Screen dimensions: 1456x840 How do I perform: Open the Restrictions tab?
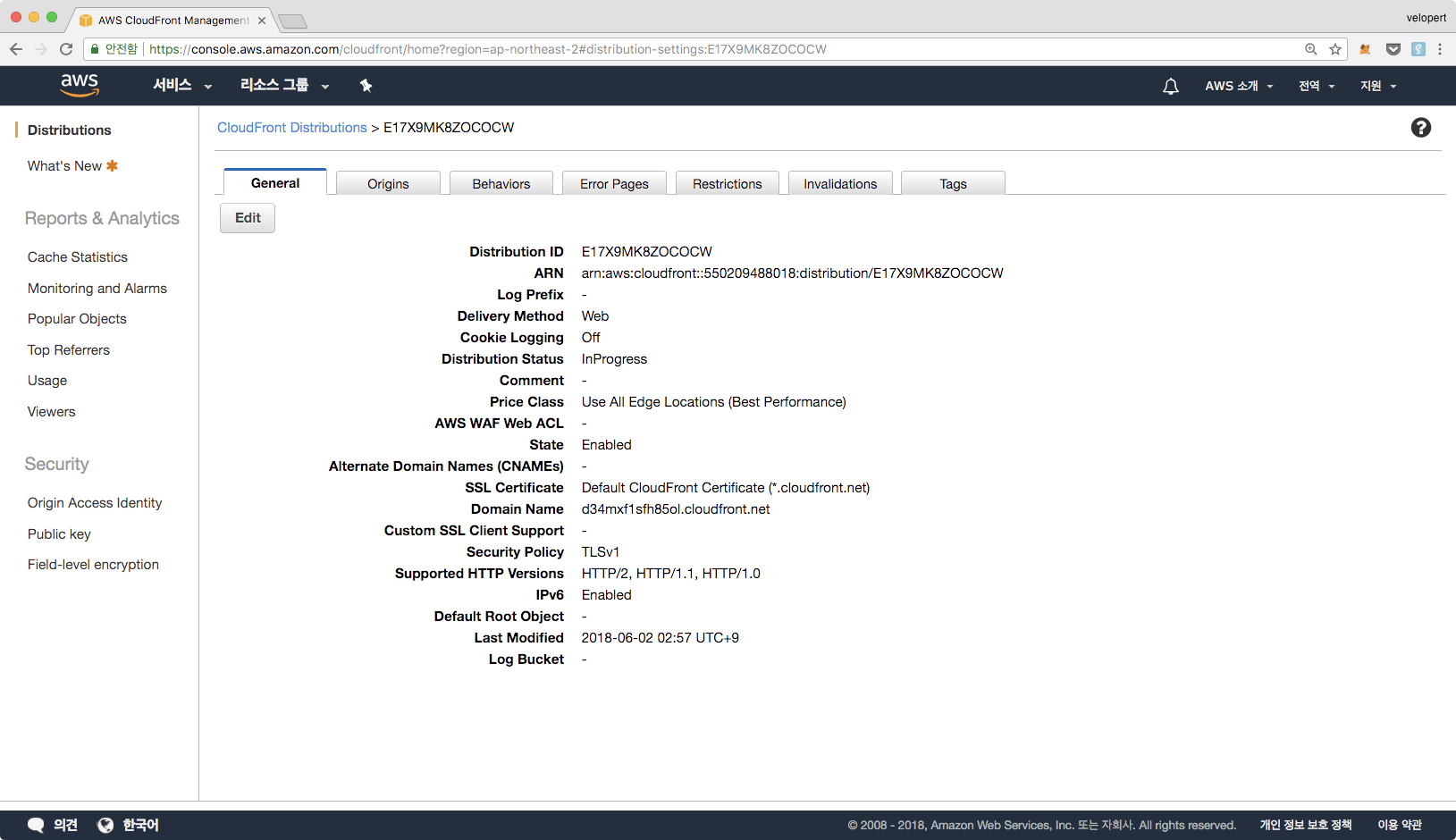tap(728, 183)
